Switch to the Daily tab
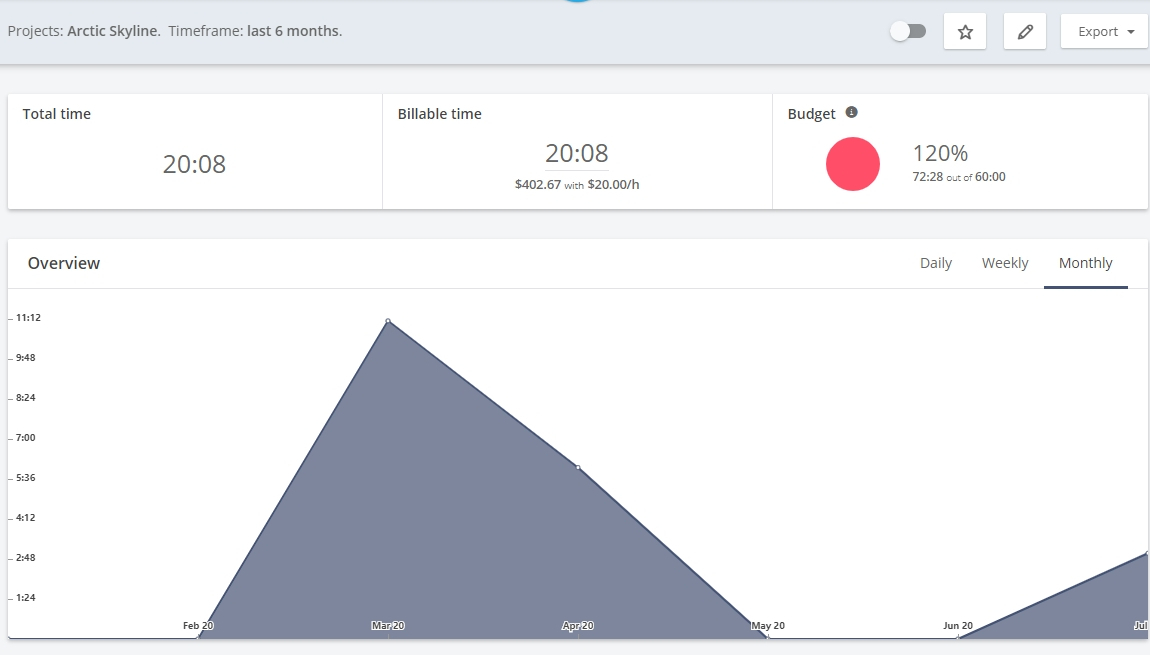 tap(936, 263)
